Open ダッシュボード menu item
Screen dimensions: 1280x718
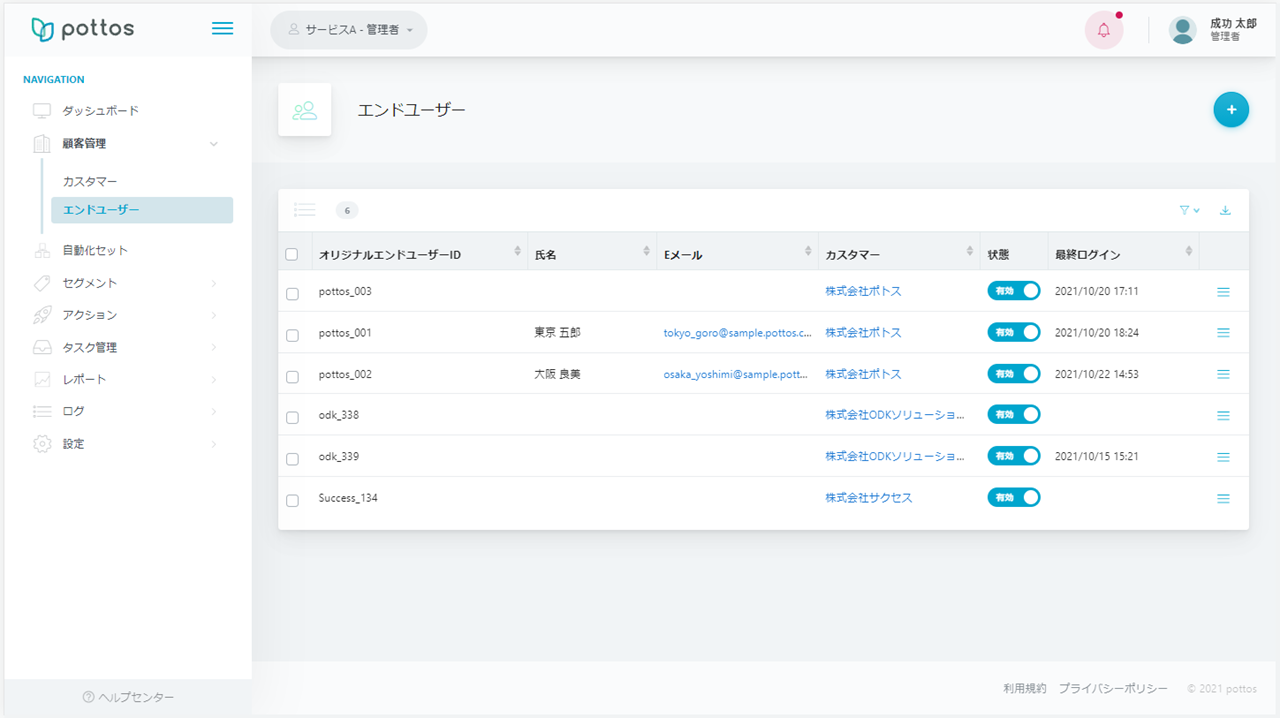click(x=101, y=111)
